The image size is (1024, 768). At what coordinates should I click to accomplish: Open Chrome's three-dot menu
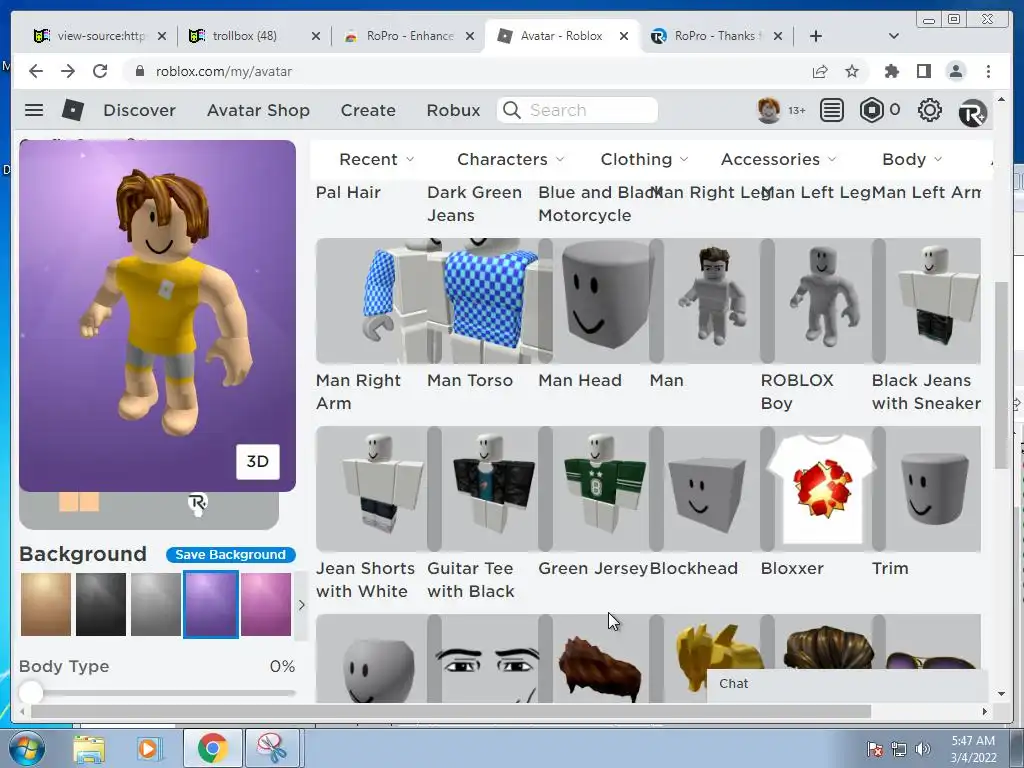[x=988, y=71]
